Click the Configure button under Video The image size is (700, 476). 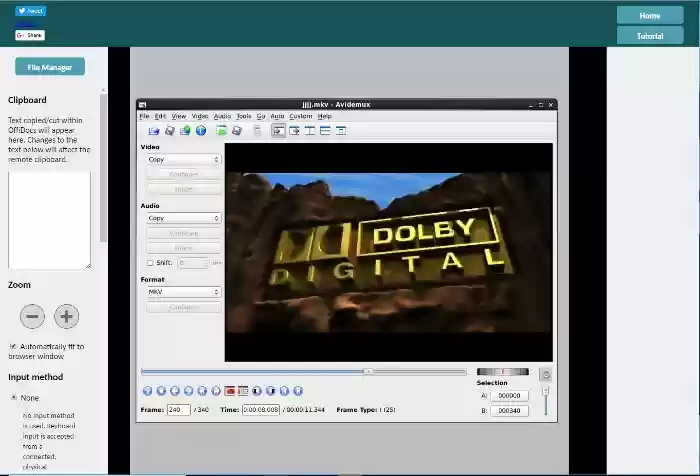point(183,174)
